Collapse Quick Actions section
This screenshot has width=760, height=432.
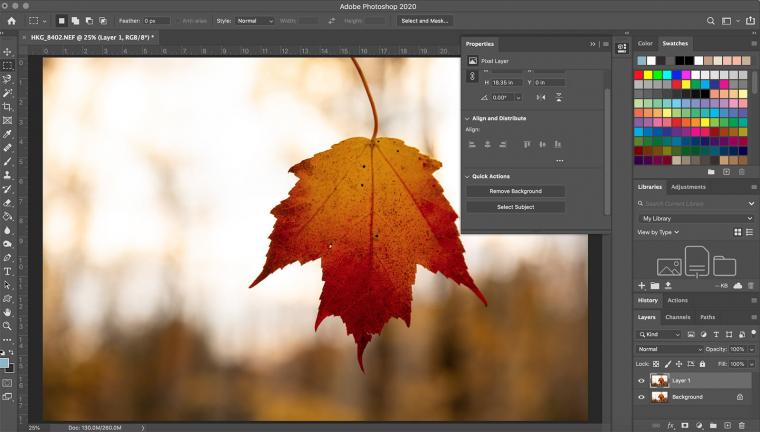tap(467, 176)
